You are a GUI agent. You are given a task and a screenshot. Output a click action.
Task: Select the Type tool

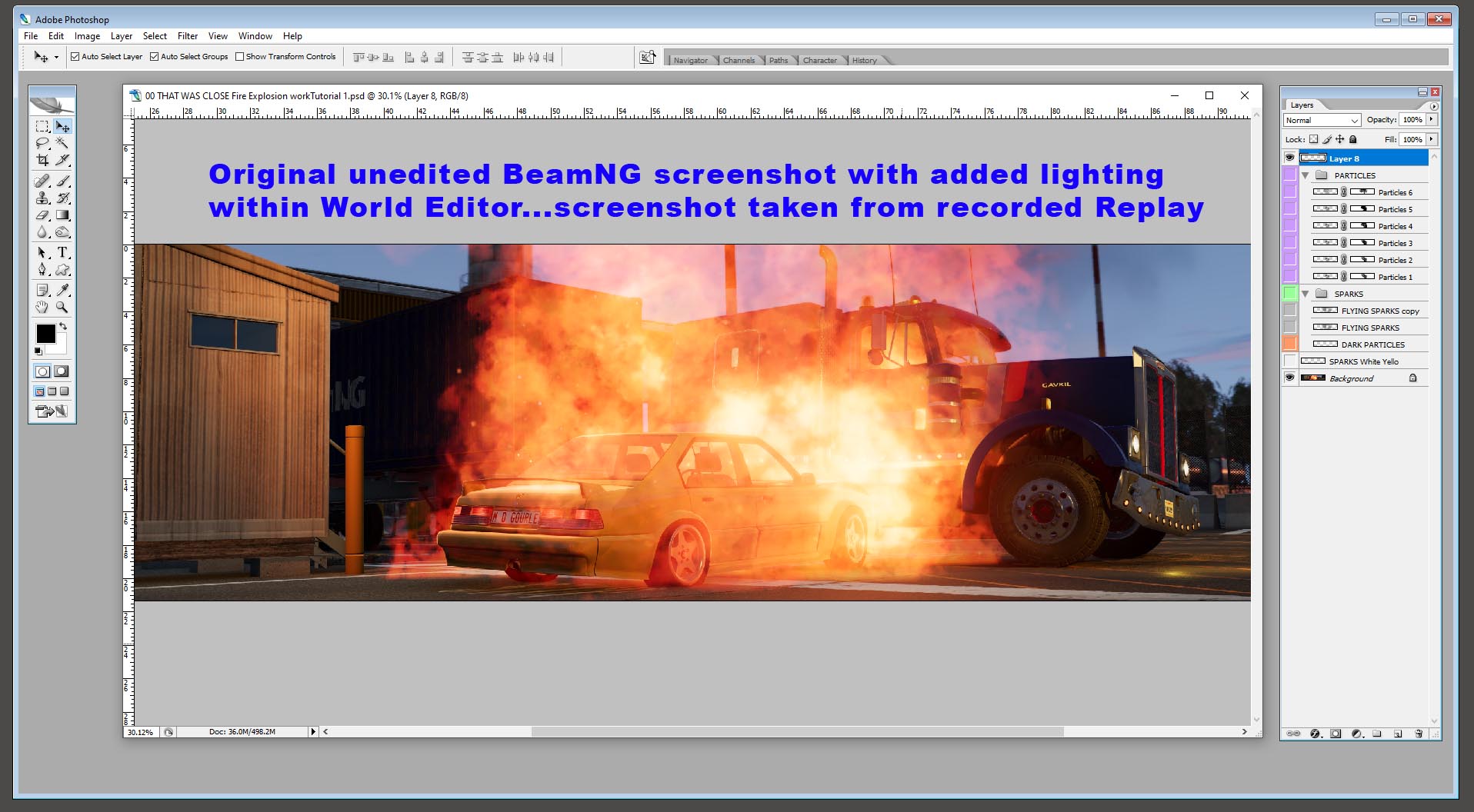(x=62, y=253)
